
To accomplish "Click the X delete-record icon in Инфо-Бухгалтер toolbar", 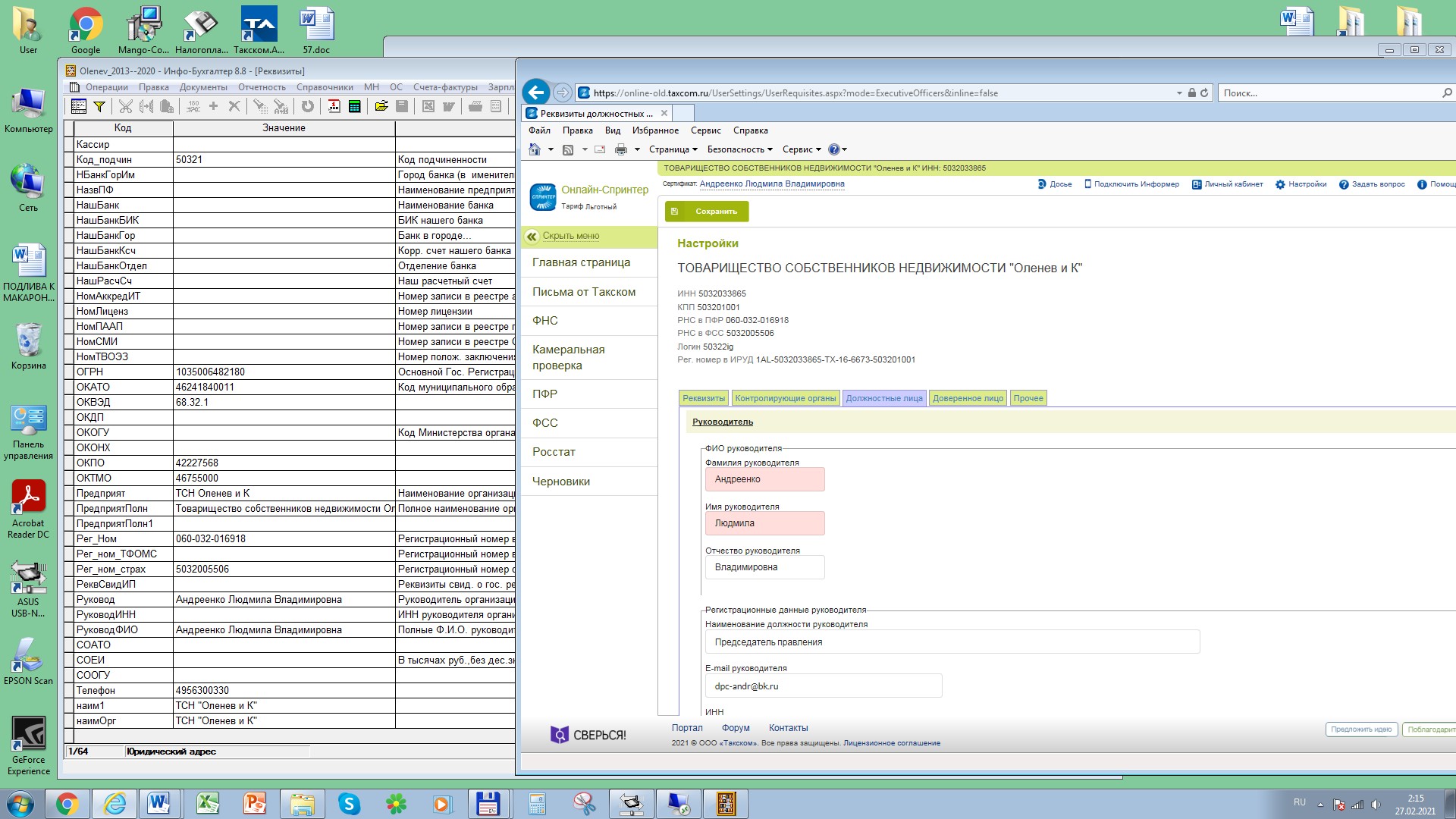I will click(x=234, y=106).
